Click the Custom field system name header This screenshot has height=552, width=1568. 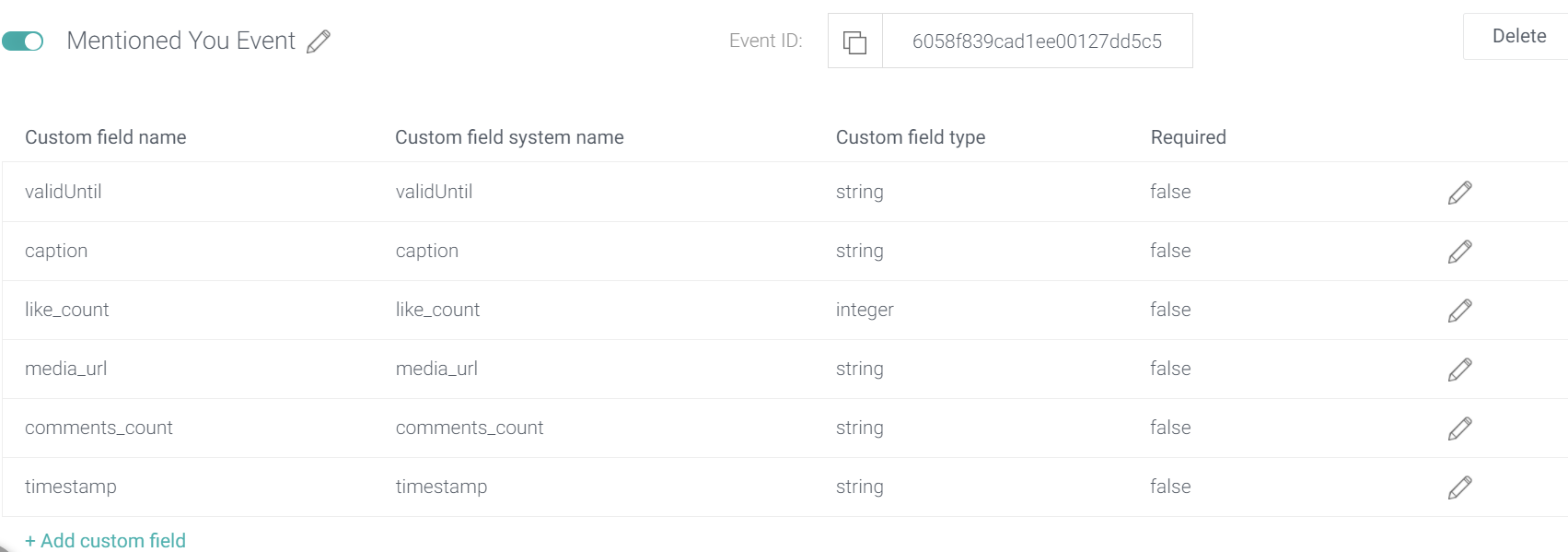509,137
